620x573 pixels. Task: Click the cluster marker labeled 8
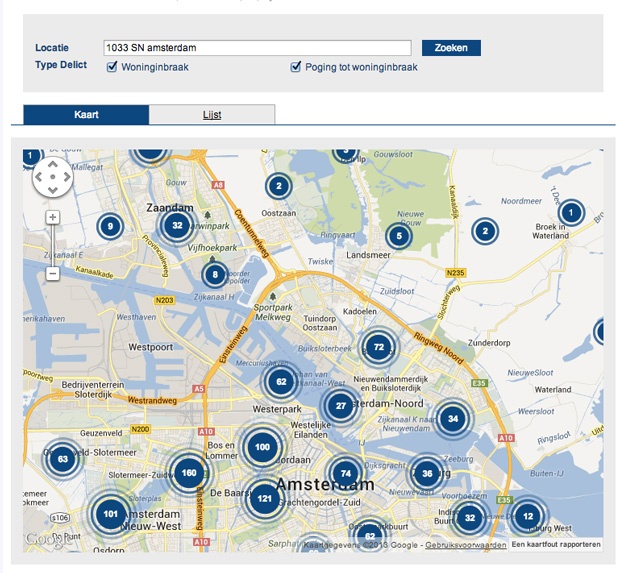pyautogui.click(x=215, y=274)
